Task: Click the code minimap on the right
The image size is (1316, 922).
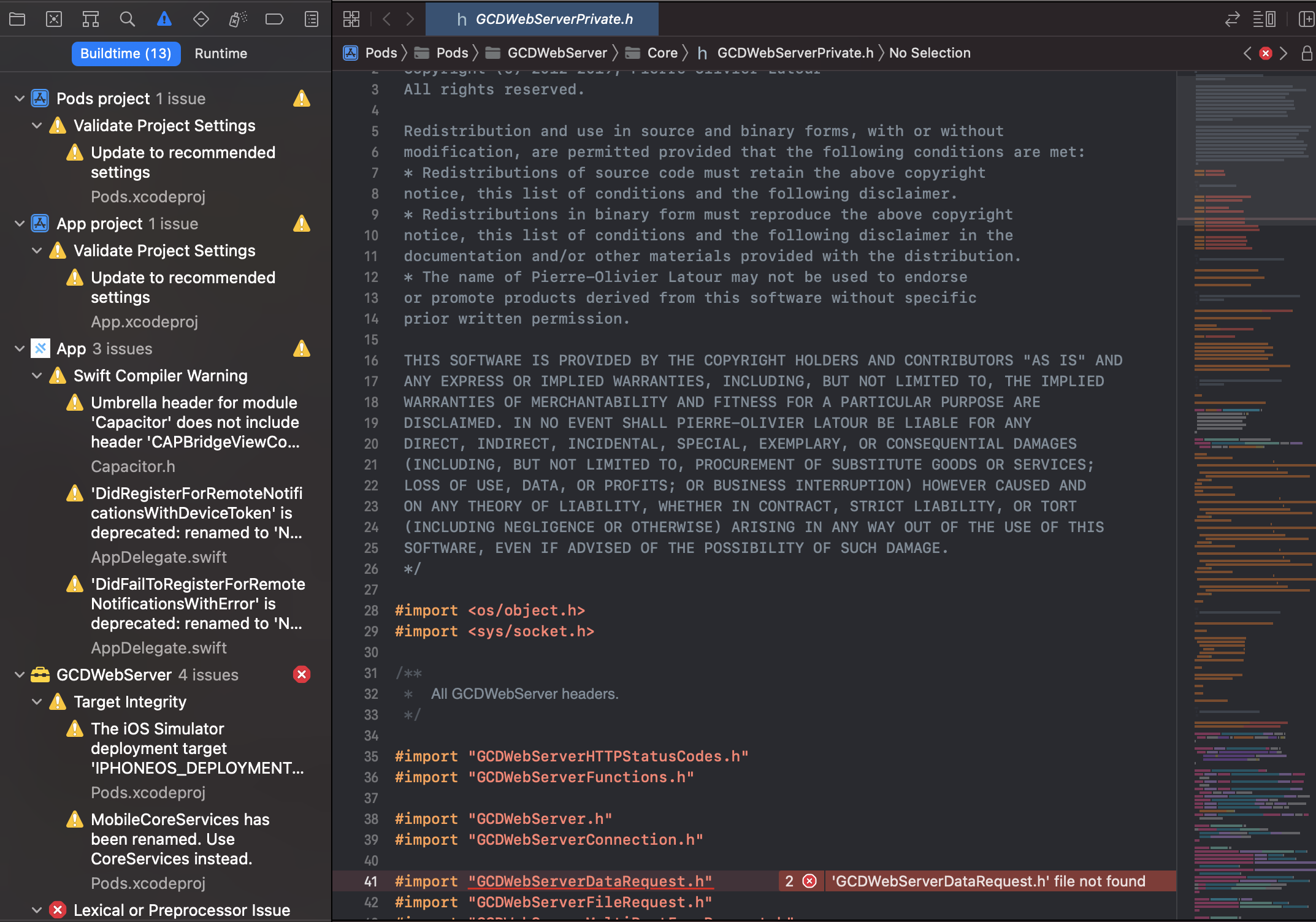Action: click(x=1247, y=495)
